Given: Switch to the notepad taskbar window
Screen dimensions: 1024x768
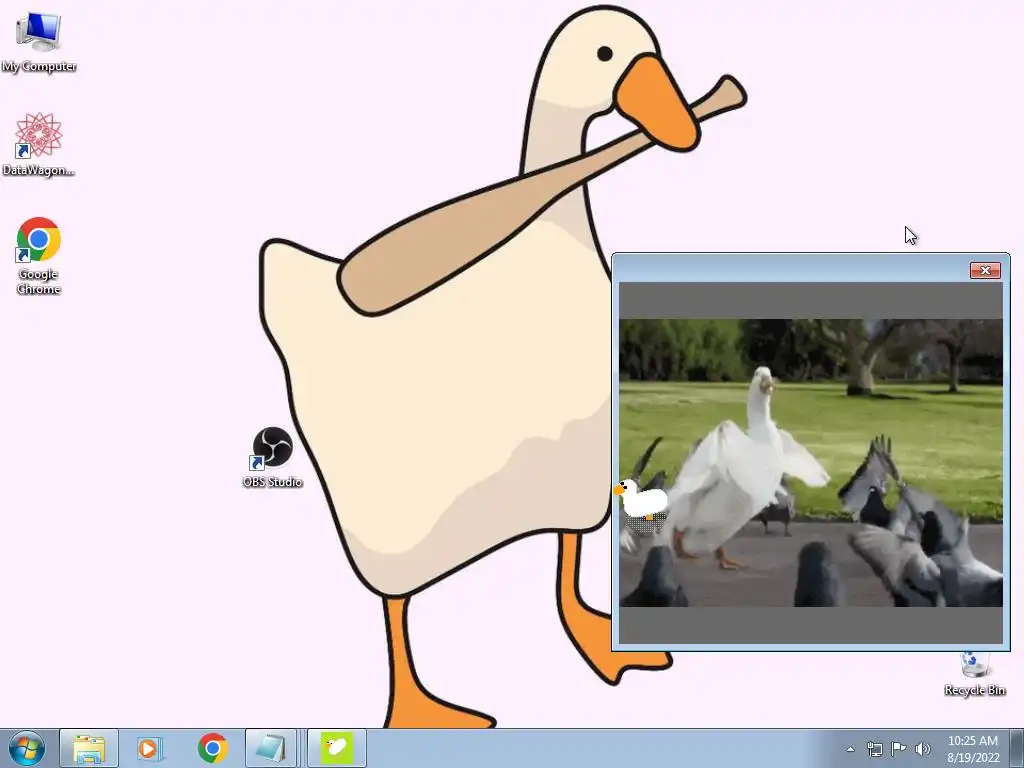Looking at the screenshot, I should click(270, 748).
